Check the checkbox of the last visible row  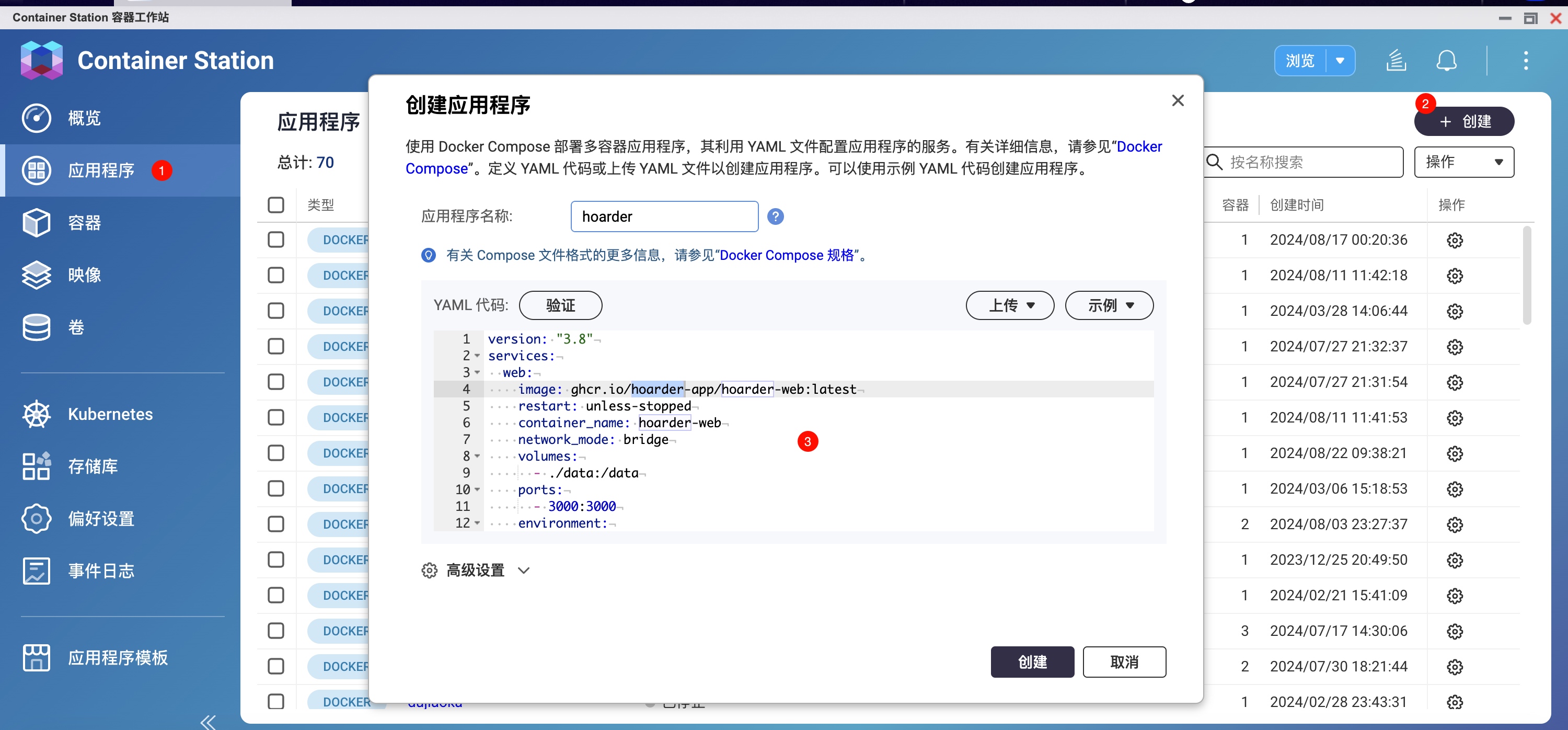pyautogui.click(x=276, y=701)
